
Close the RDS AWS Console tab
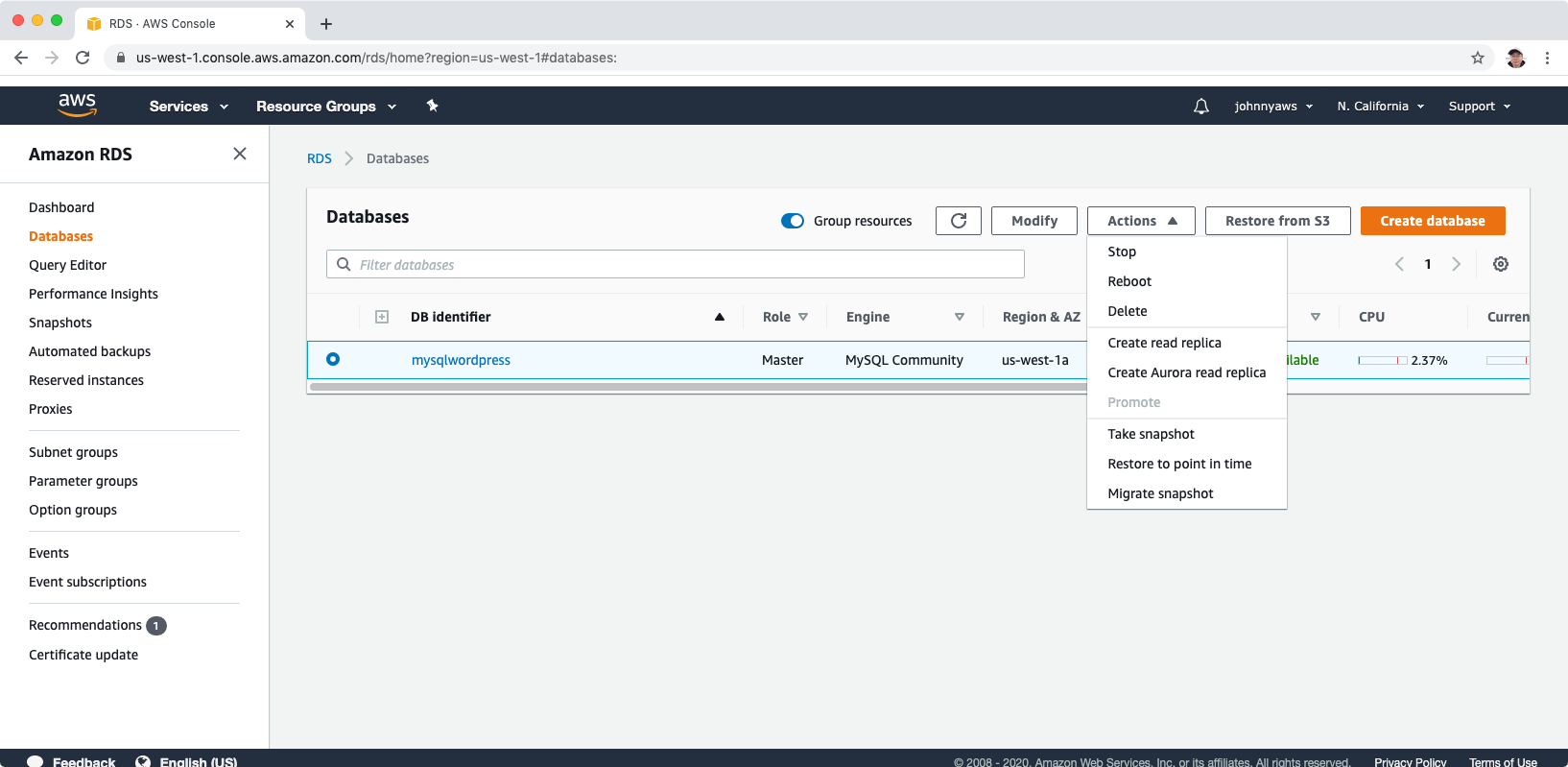click(x=290, y=24)
